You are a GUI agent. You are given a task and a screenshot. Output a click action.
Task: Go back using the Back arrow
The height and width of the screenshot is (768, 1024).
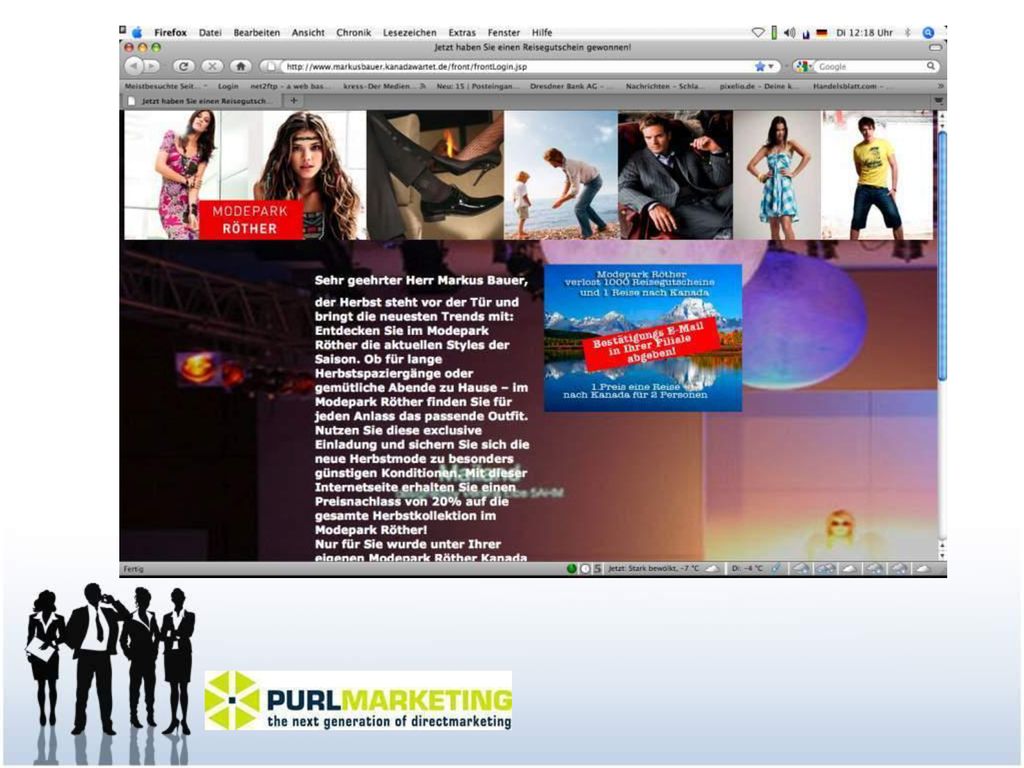(134, 66)
